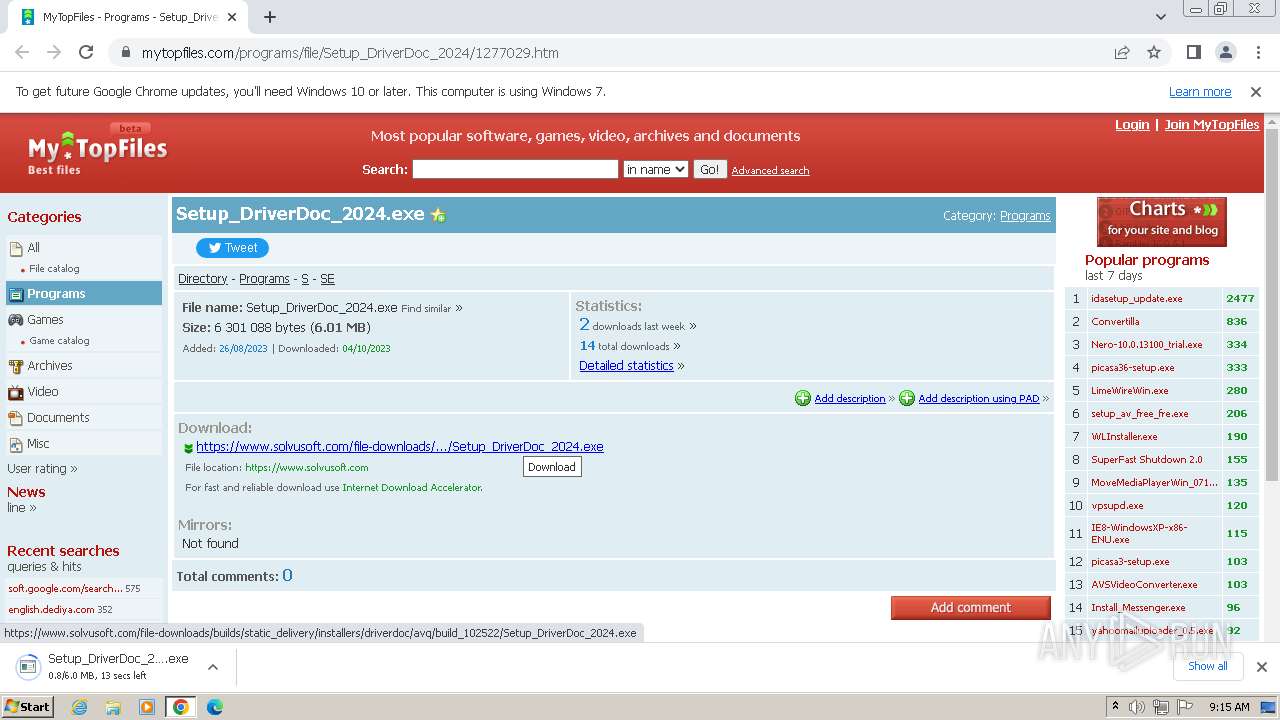This screenshot has width=1280, height=720.
Task: Select Programs category
Action: click(x=84, y=293)
